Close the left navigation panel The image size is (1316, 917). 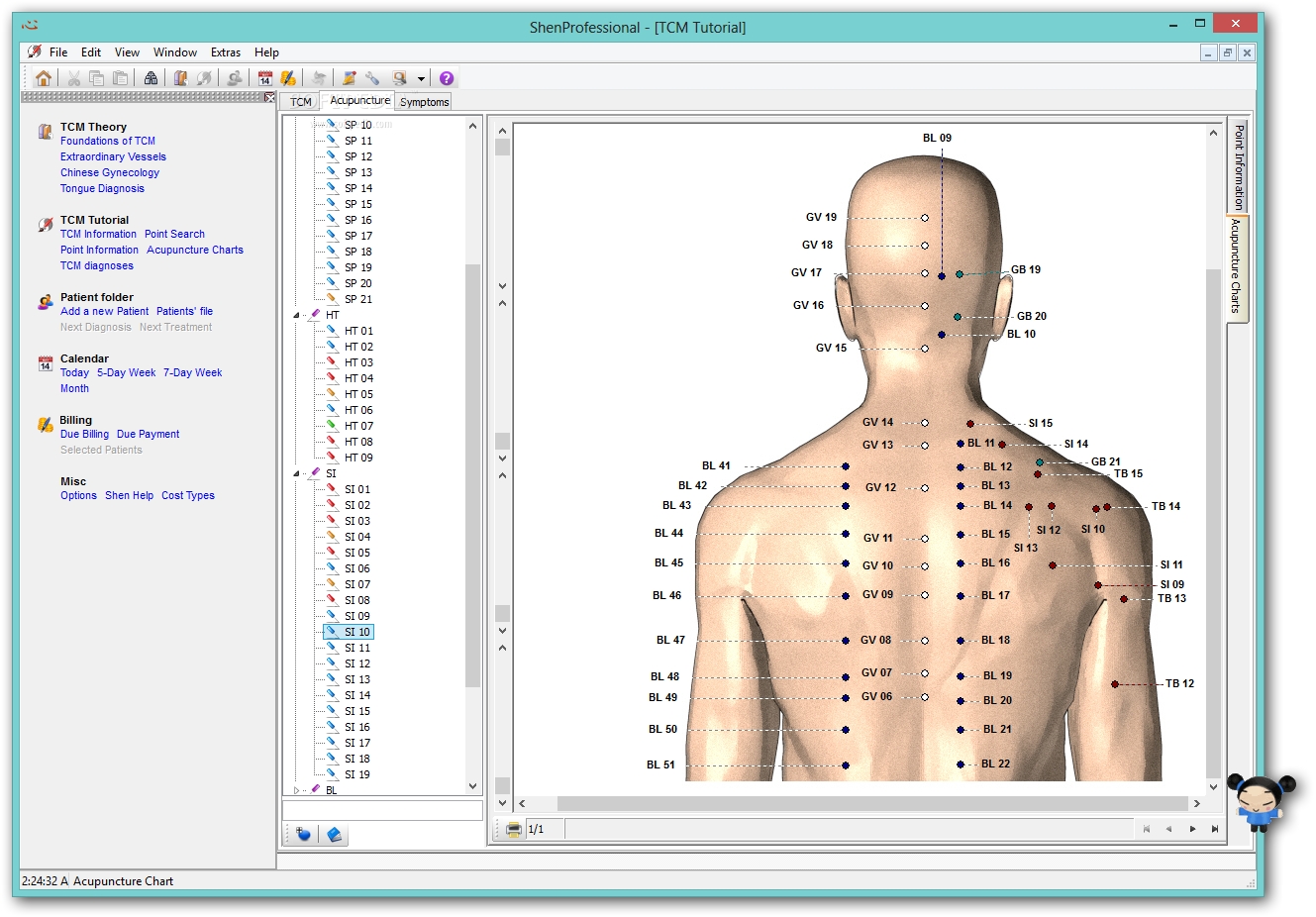click(x=270, y=97)
